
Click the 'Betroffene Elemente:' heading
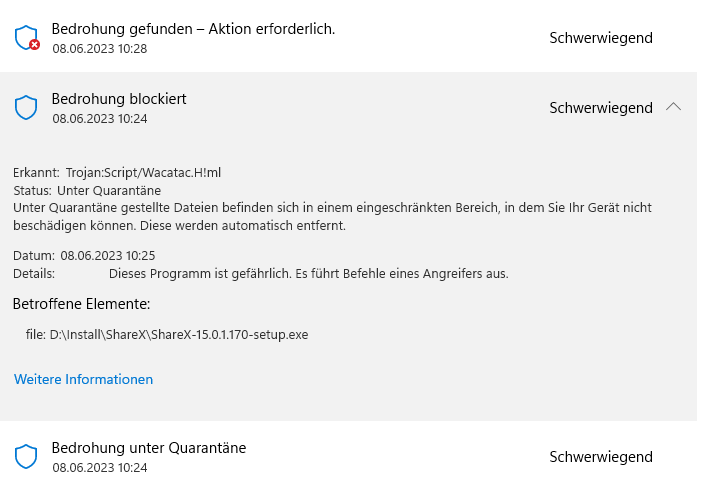(82, 304)
